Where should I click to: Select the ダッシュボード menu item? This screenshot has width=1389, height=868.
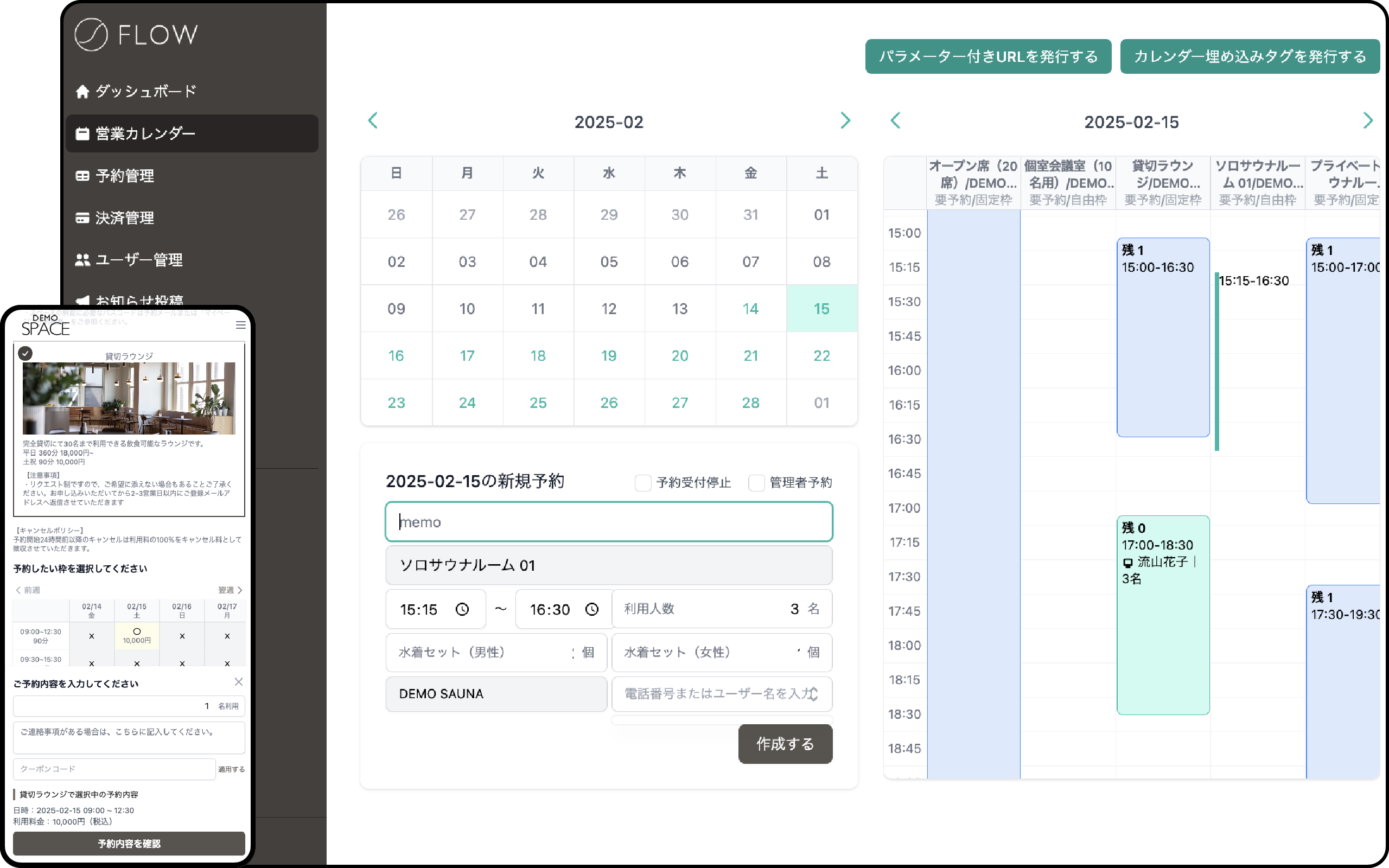coord(145,91)
